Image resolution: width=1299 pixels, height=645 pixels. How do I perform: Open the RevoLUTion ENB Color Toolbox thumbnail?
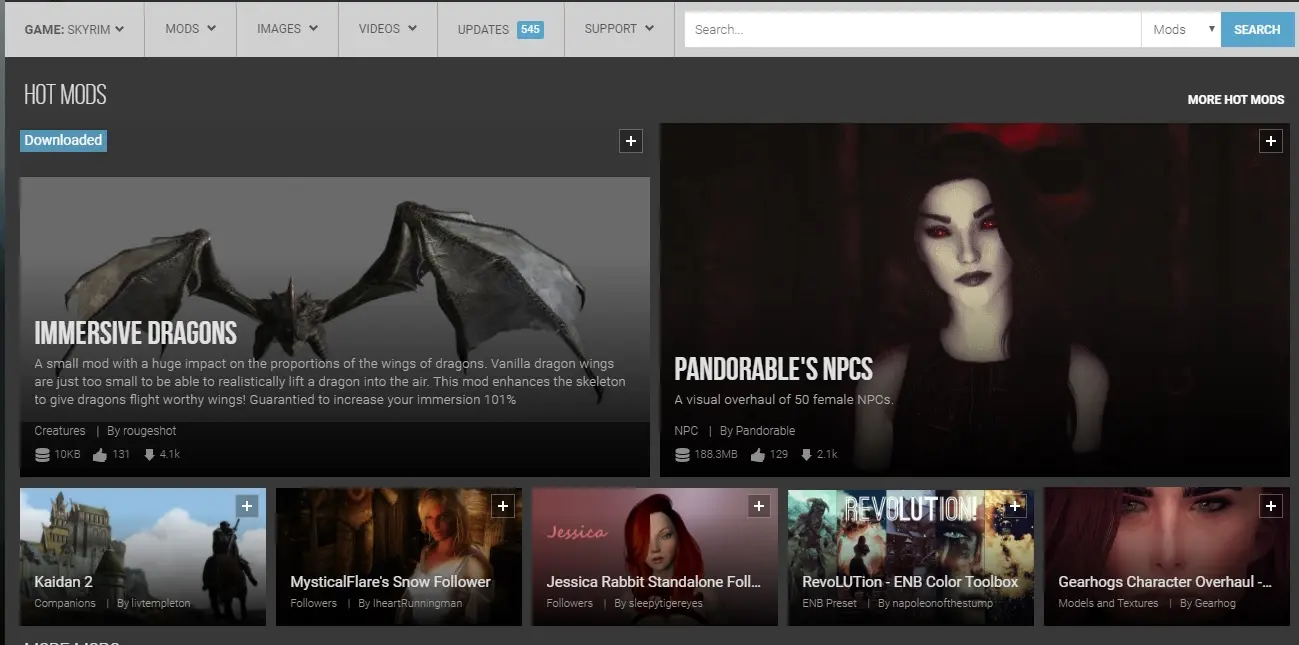click(911, 557)
